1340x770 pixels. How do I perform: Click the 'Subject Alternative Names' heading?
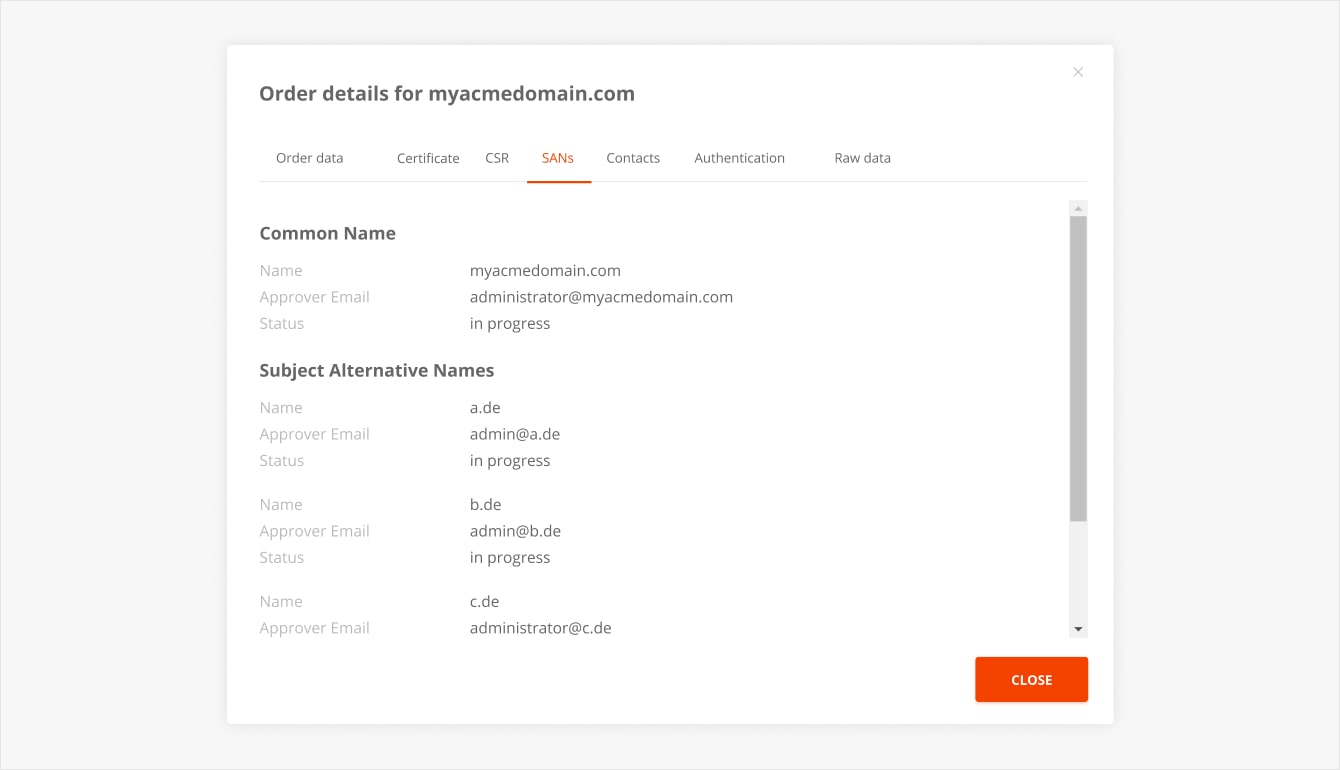pos(376,370)
